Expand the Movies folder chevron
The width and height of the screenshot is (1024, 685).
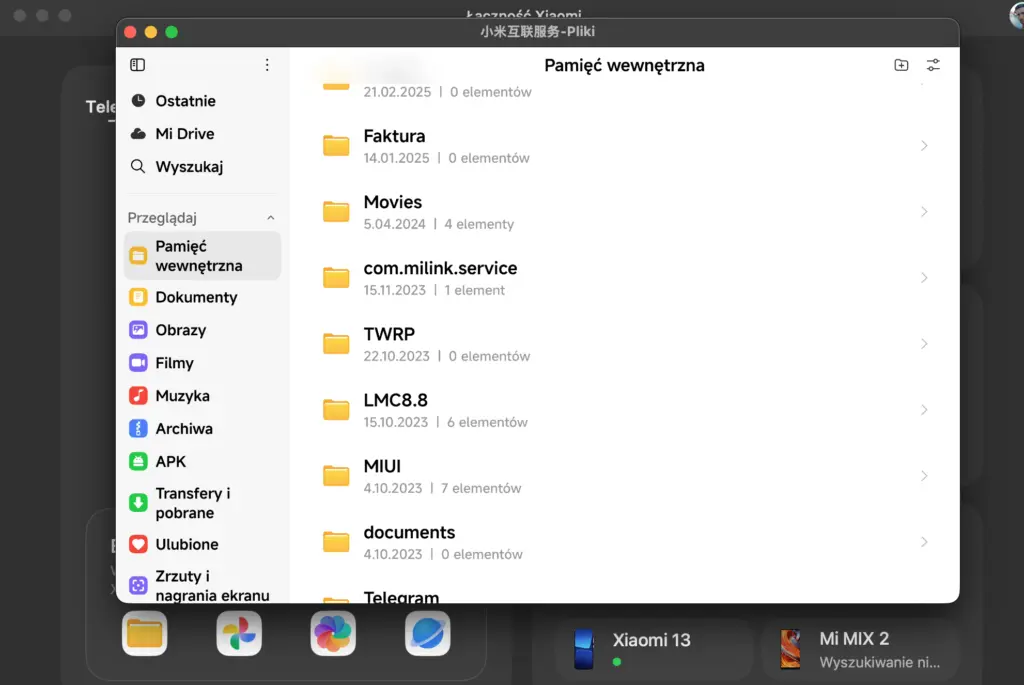coord(924,212)
